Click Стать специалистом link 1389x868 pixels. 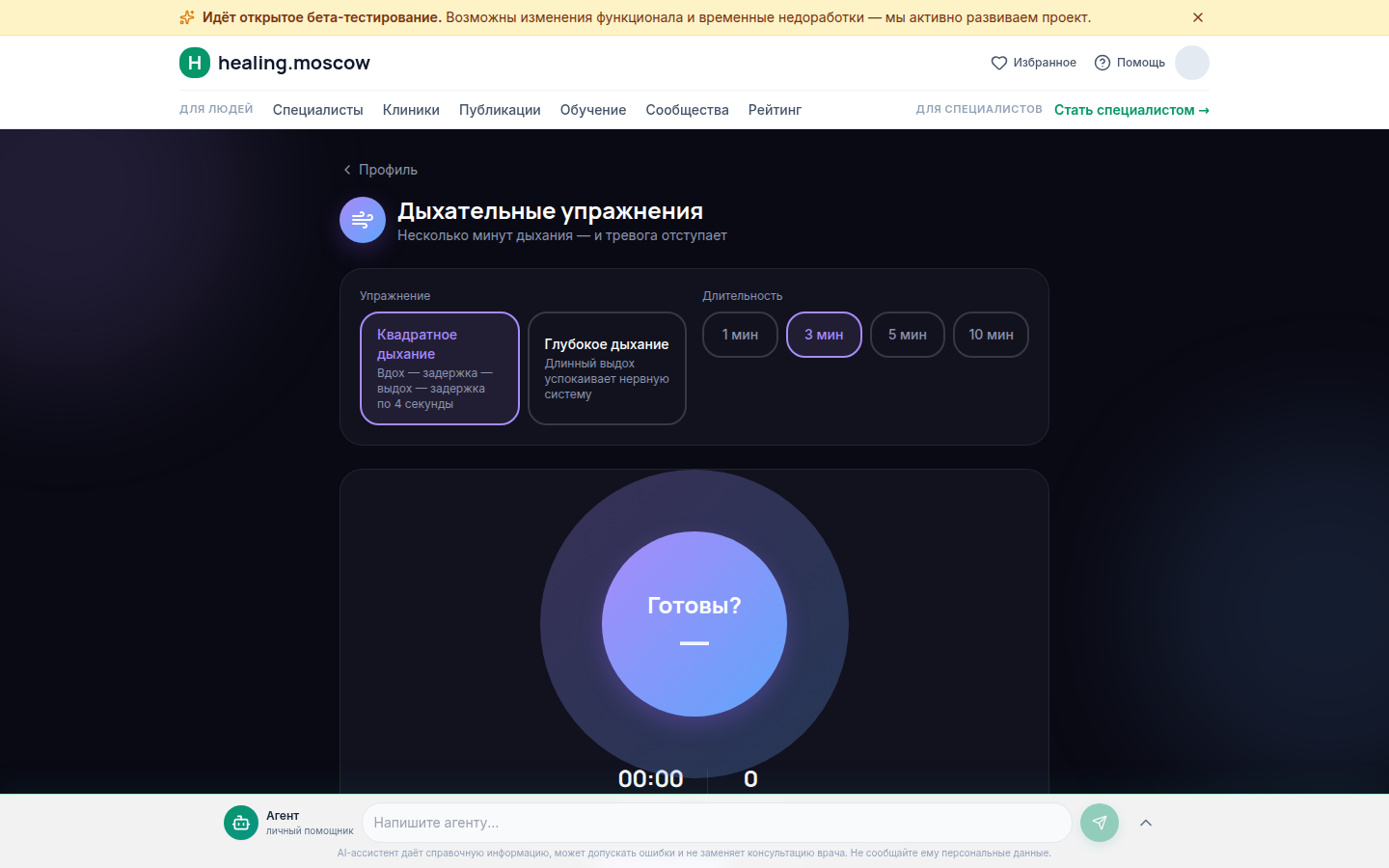1131,110
